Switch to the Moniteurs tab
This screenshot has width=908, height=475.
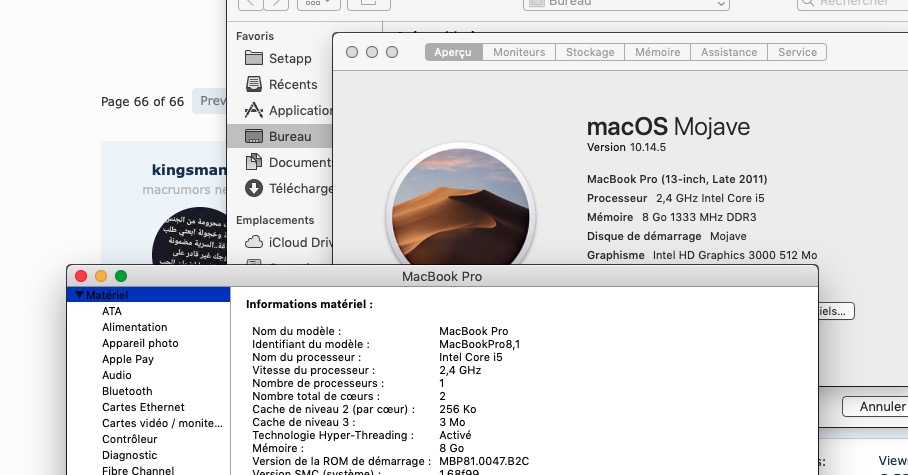click(519, 52)
